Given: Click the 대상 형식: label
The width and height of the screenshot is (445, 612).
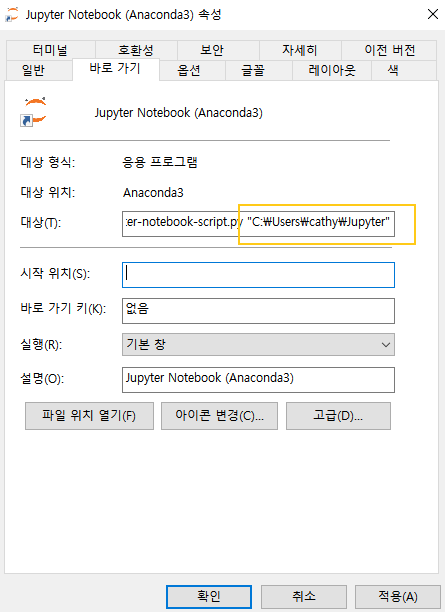Looking at the screenshot, I should pos(48,162).
